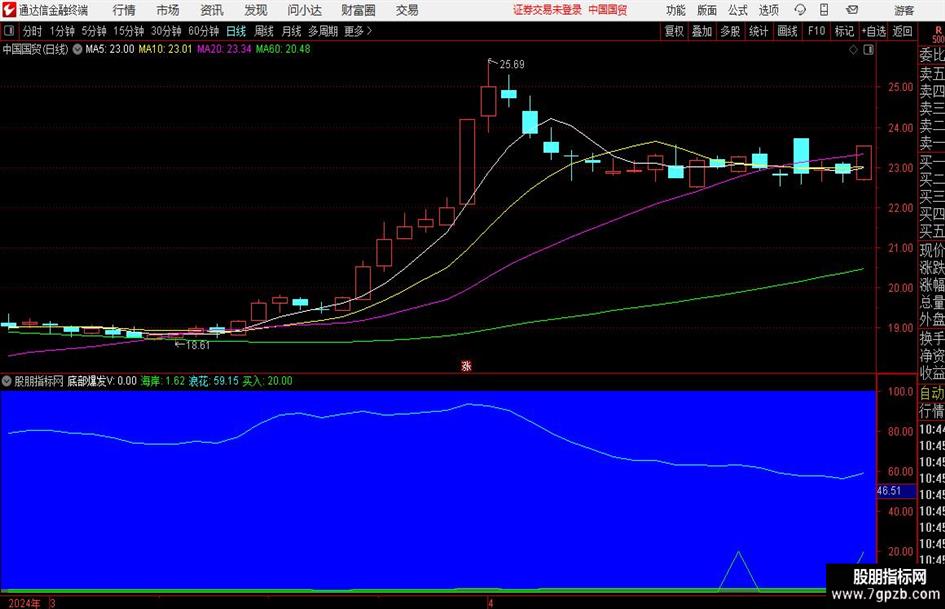Click 自动 tab in right panel
945x609 pixels.
point(932,393)
